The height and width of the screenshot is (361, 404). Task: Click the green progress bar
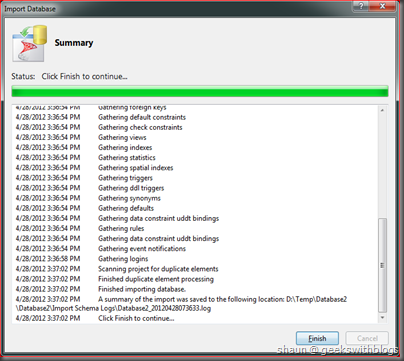[200, 91]
